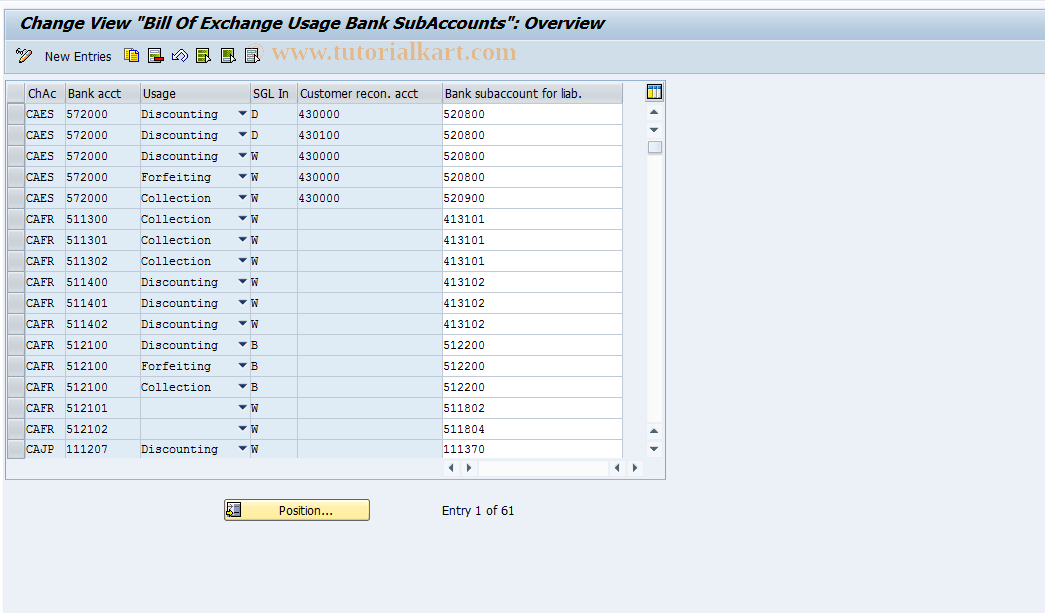The image size is (1045, 613).
Task: Click the Delete entry toolbar icon
Action: click(x=155, y=55)
